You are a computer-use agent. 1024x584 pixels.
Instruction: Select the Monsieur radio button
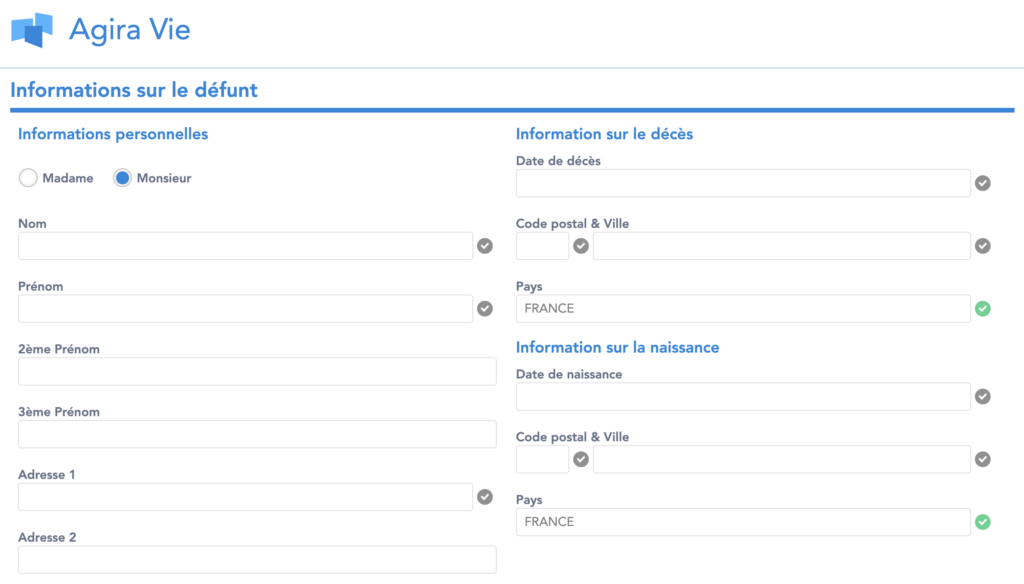tap(122, 178)
